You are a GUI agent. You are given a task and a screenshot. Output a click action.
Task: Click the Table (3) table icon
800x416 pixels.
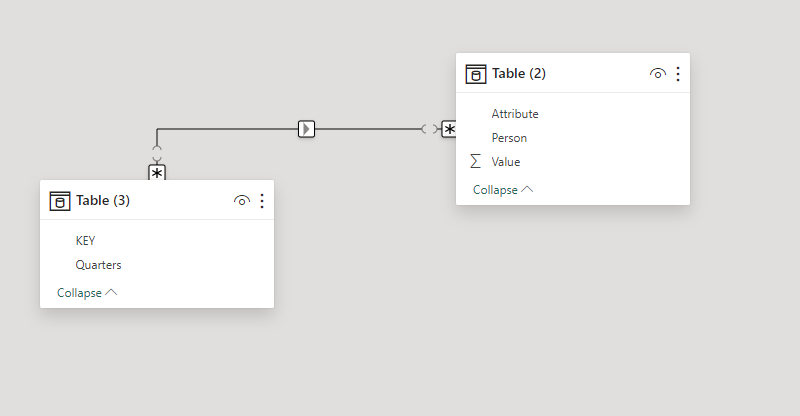[60, 201]
